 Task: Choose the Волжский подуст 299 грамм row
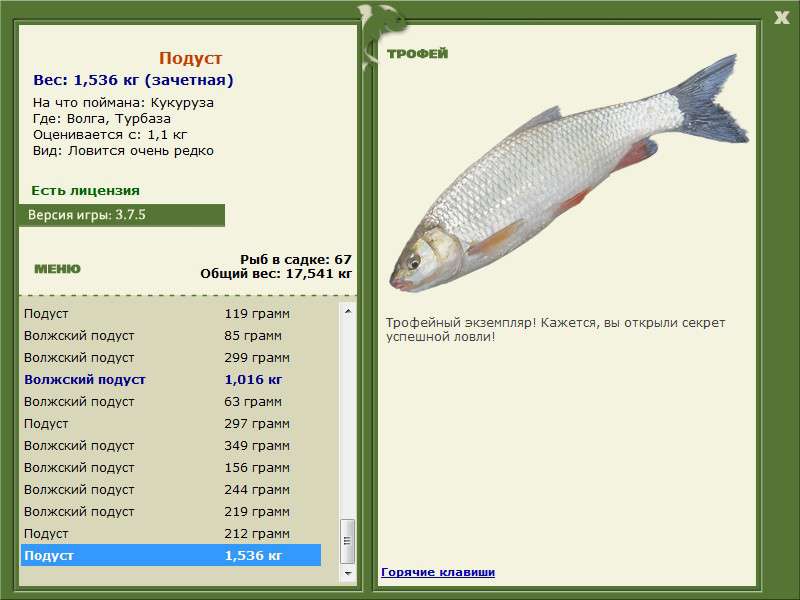[x=170, y=357]
